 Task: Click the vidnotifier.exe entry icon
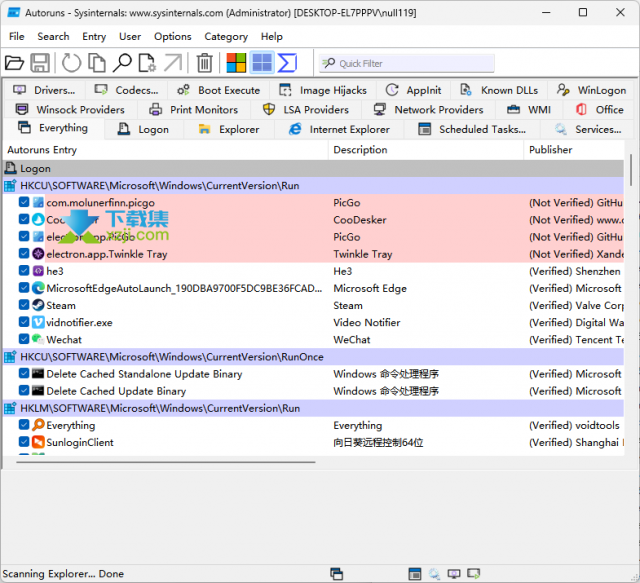click(38, 323)
